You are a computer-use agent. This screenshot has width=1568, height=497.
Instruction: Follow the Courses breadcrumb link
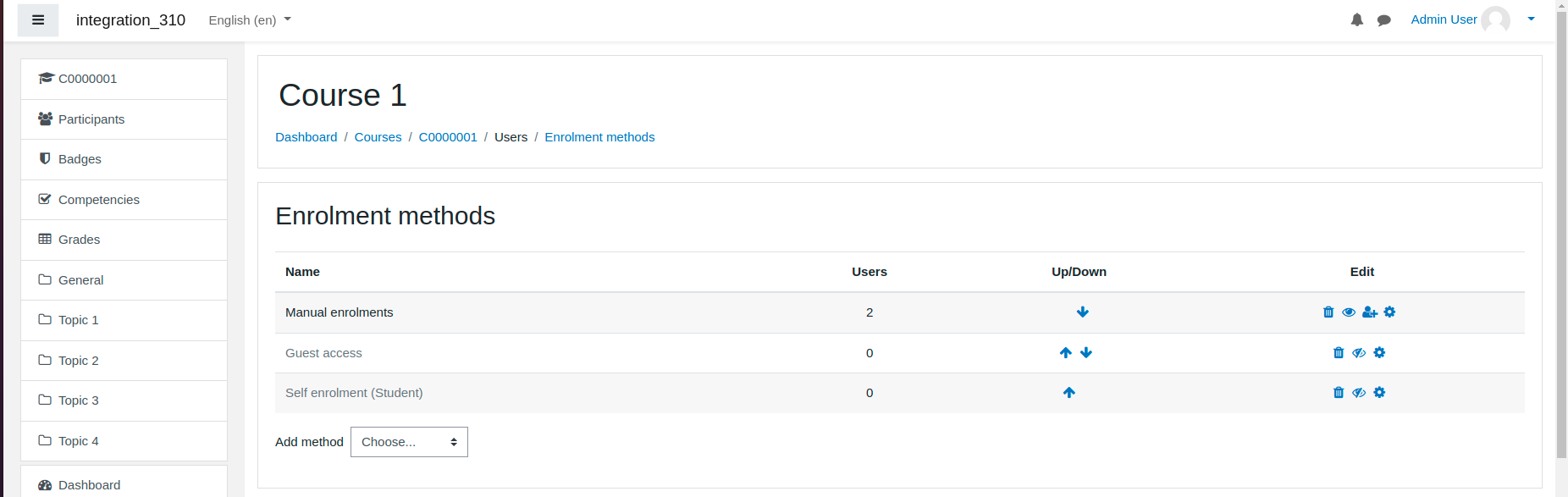pyautogui.click(x=378, y=137)
